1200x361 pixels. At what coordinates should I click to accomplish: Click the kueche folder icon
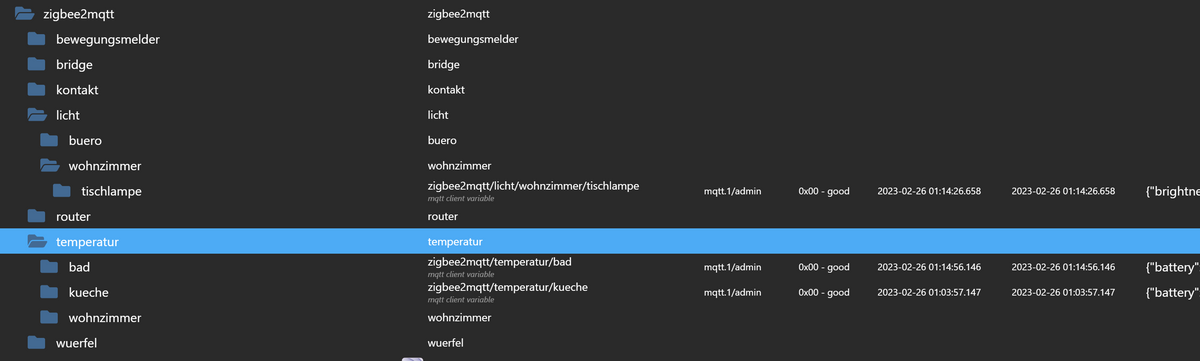(49, 292)
